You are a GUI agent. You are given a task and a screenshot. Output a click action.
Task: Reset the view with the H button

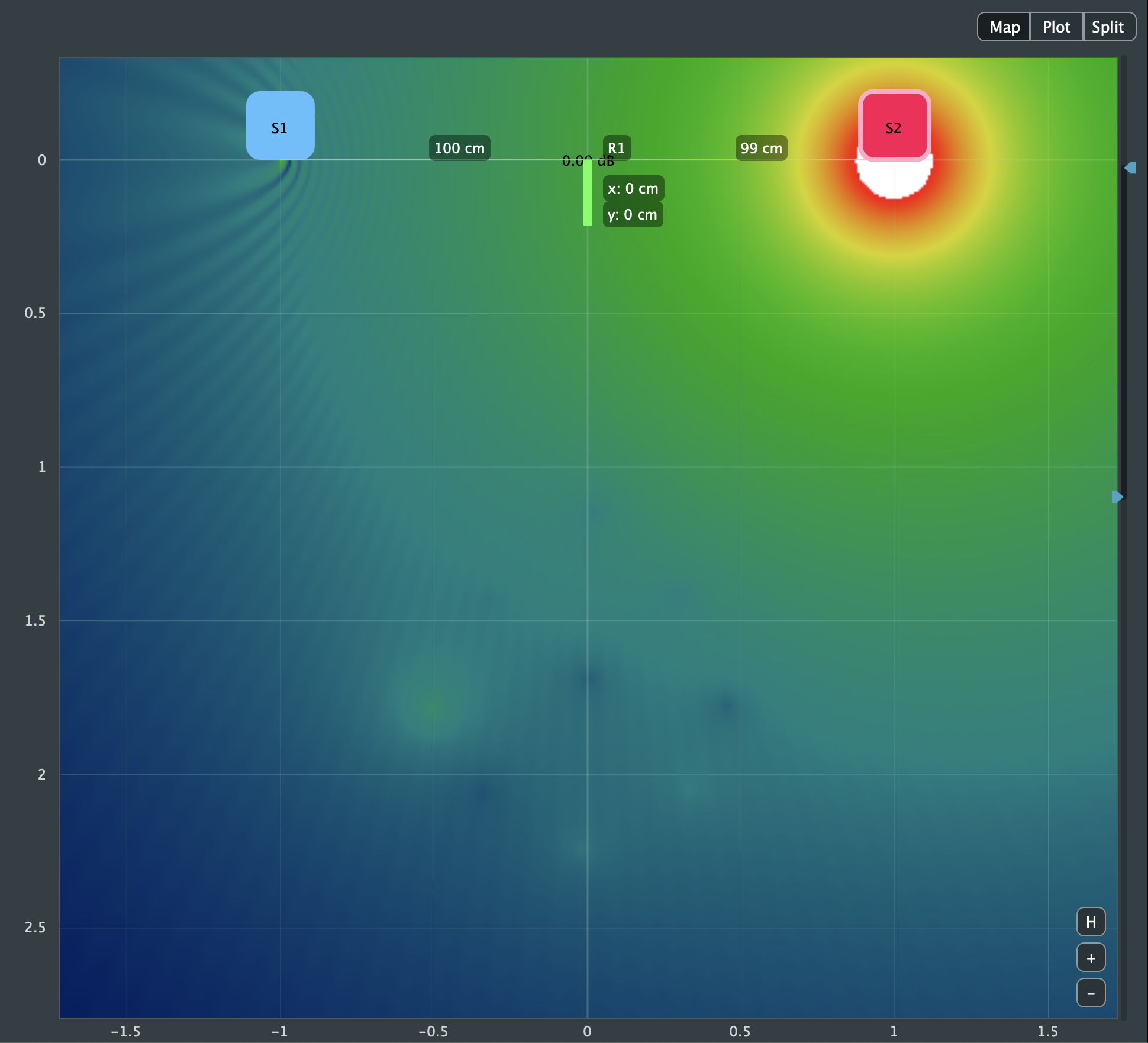point(1091,921)
